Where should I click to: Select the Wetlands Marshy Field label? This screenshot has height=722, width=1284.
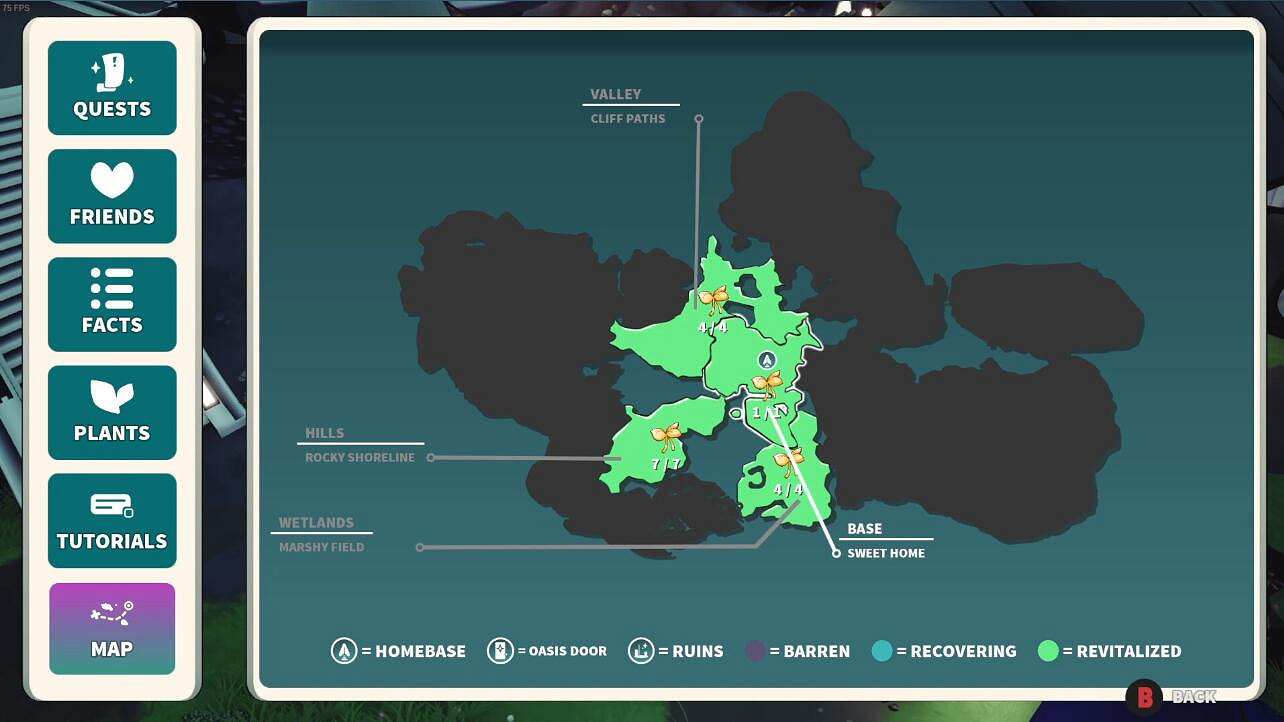click(321, 535)
